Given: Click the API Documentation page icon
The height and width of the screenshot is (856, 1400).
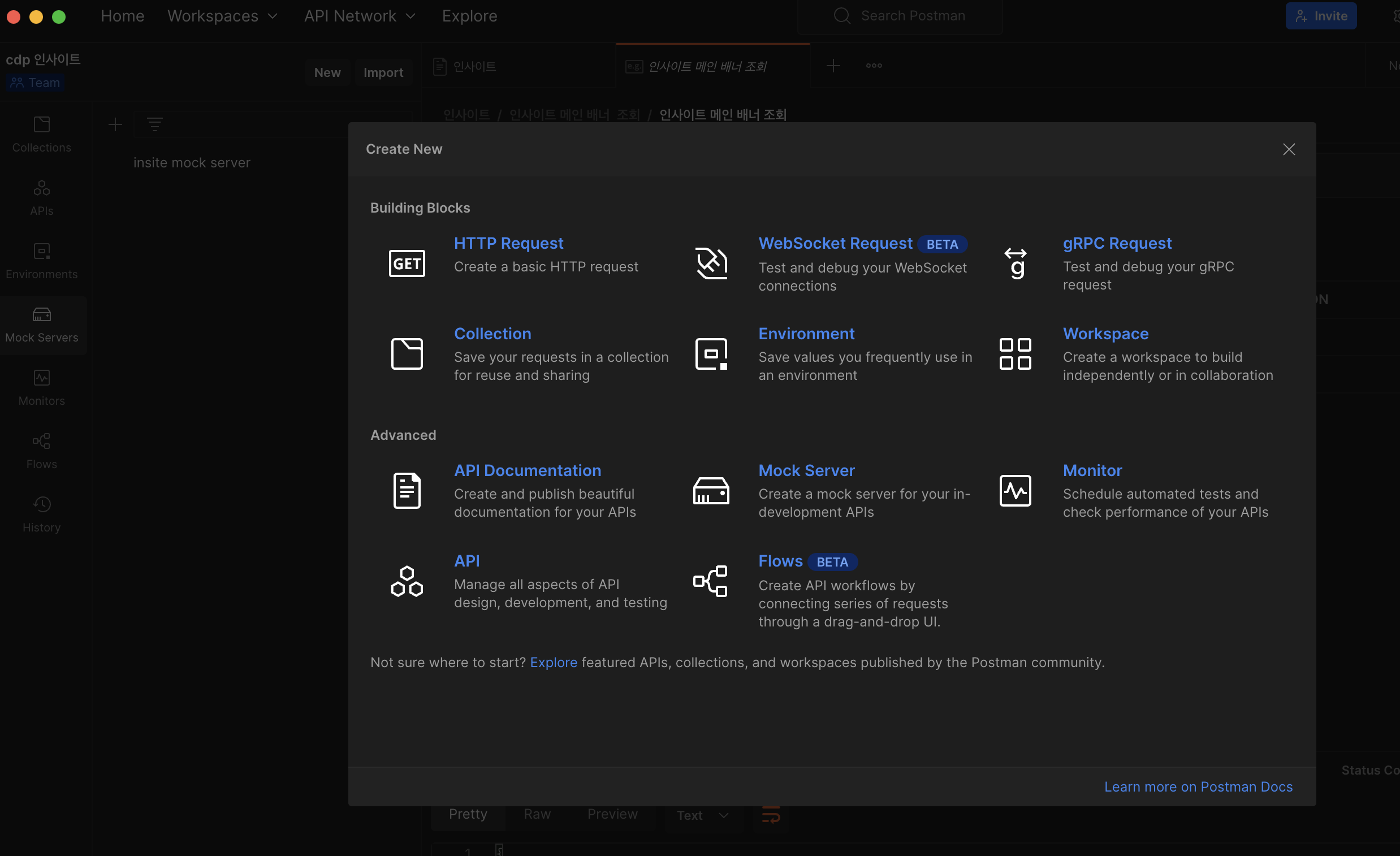Looking at the screenshot, I should pyautogui.click(x=406, y=490).
